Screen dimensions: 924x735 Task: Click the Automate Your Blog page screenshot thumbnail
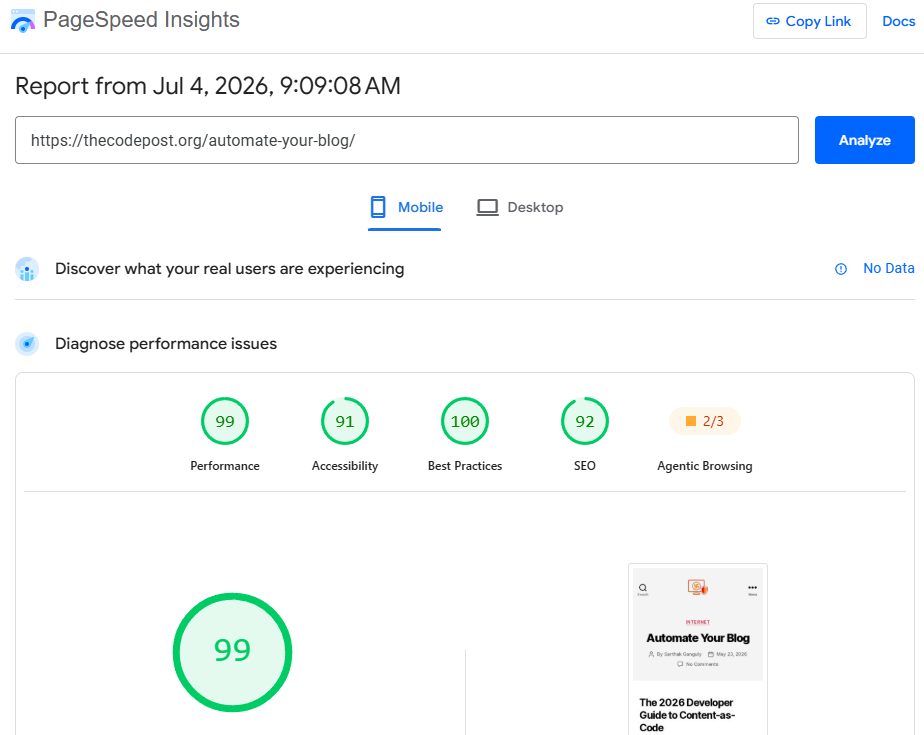[698, 649]
